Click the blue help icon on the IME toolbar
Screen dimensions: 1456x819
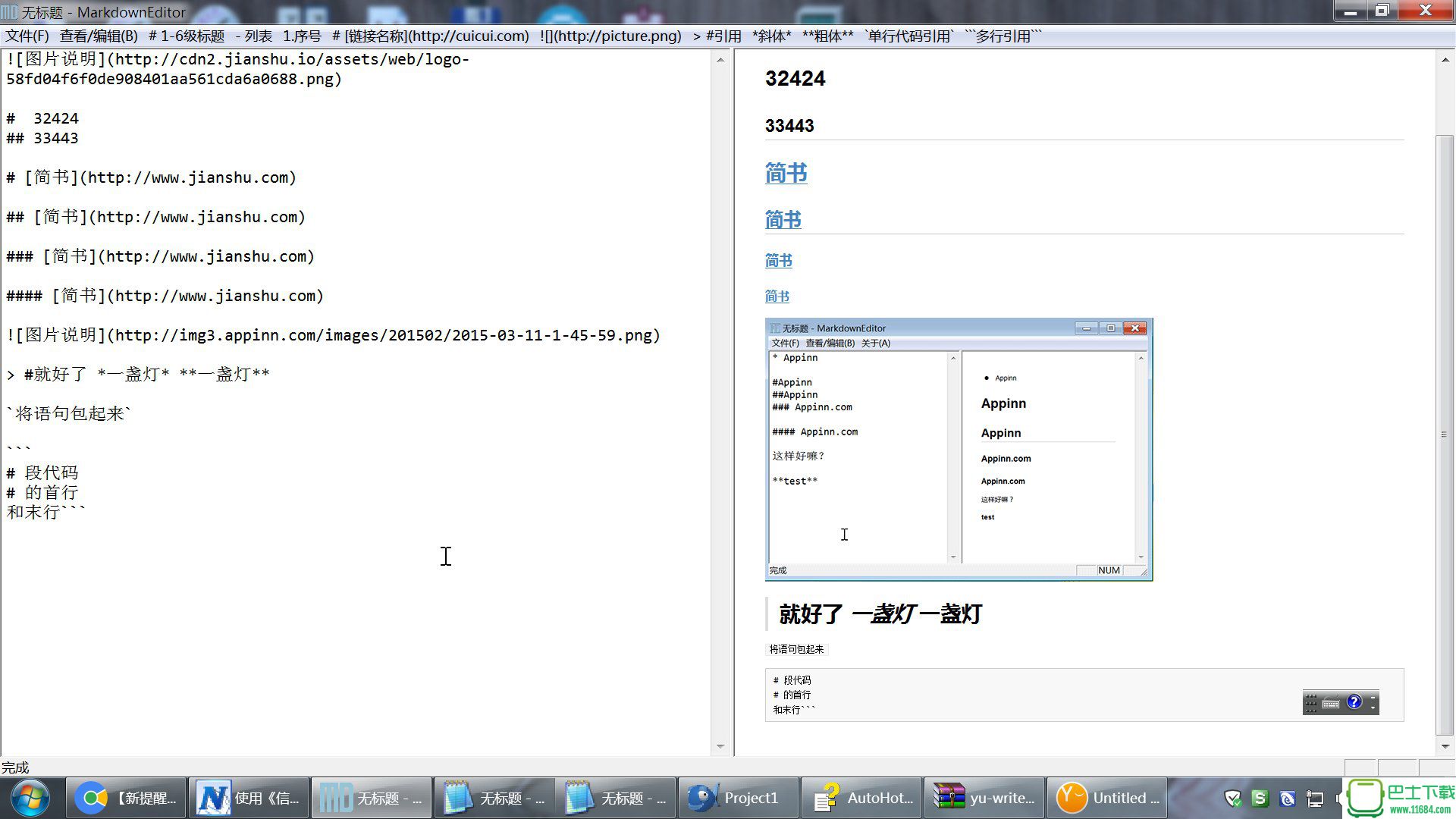click(1354, 702)
